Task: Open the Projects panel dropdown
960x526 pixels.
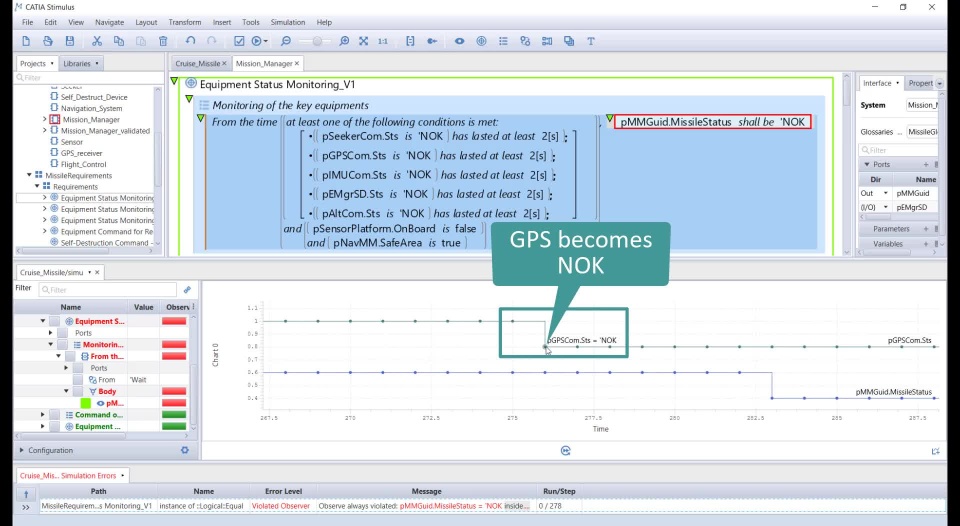Action: [52, 64]
